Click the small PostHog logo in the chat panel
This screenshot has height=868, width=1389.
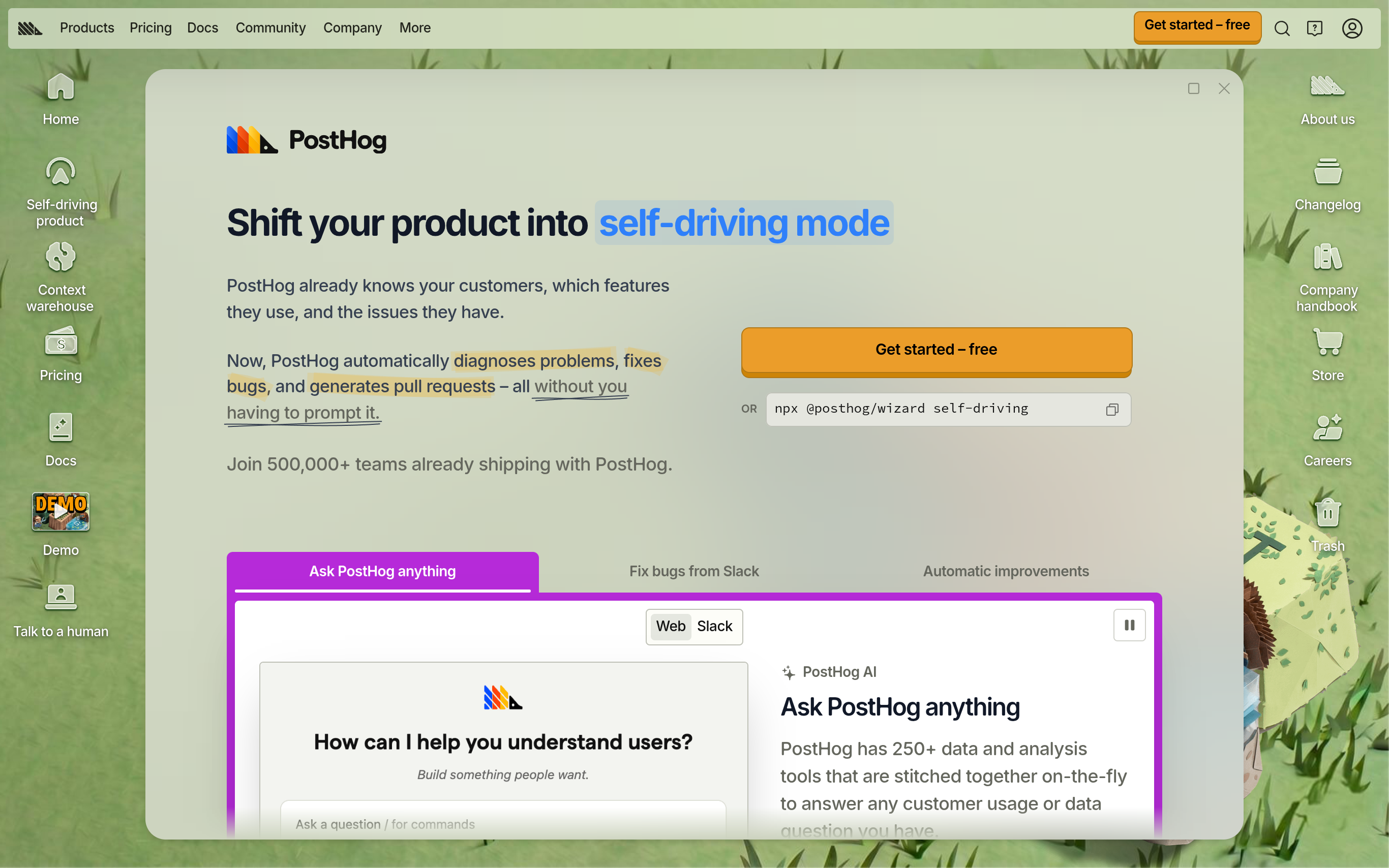[503, 697]
